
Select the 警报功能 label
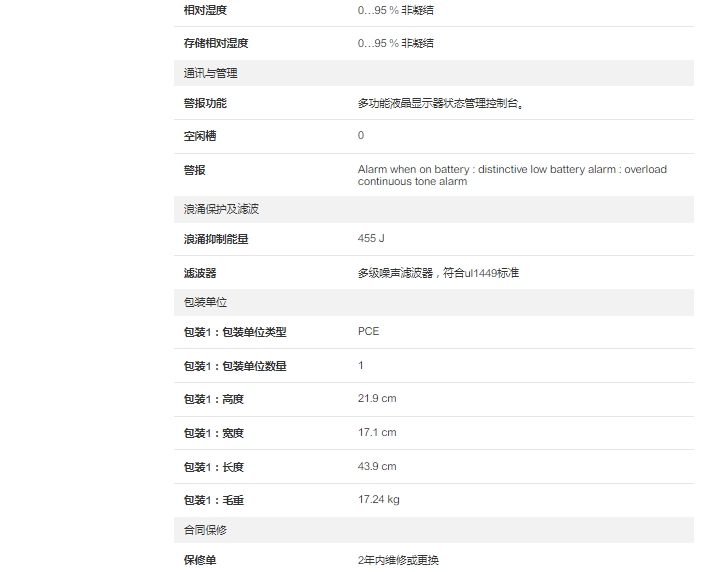point(205,103)
